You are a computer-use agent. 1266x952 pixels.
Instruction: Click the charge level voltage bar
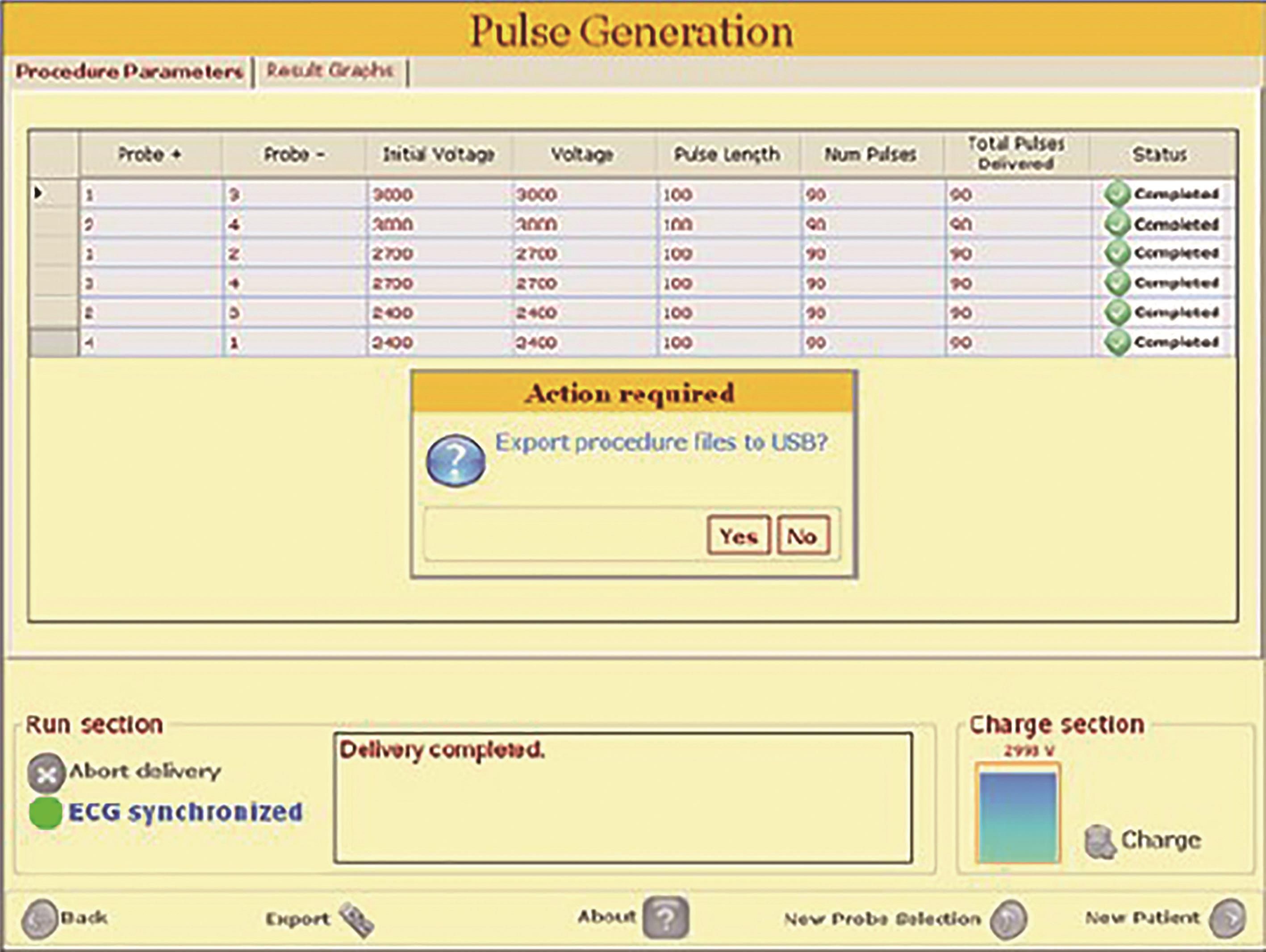(1018, 814)
